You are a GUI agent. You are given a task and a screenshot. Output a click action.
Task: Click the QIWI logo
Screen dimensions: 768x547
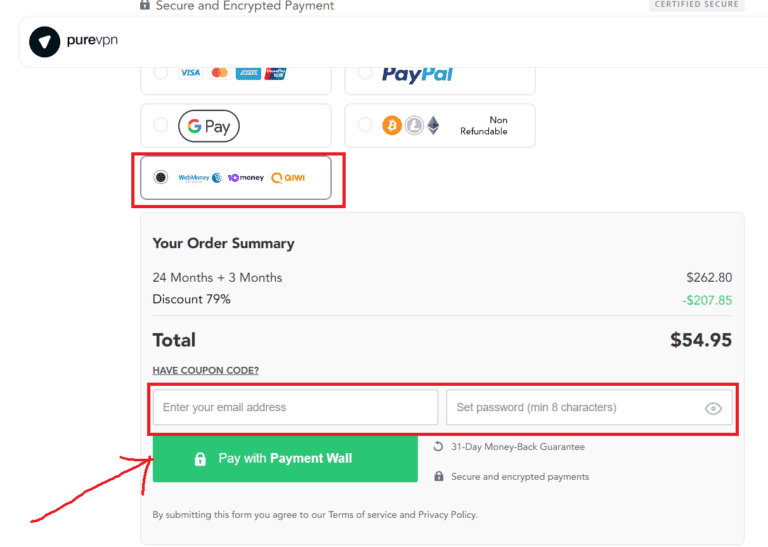point(288,178)
